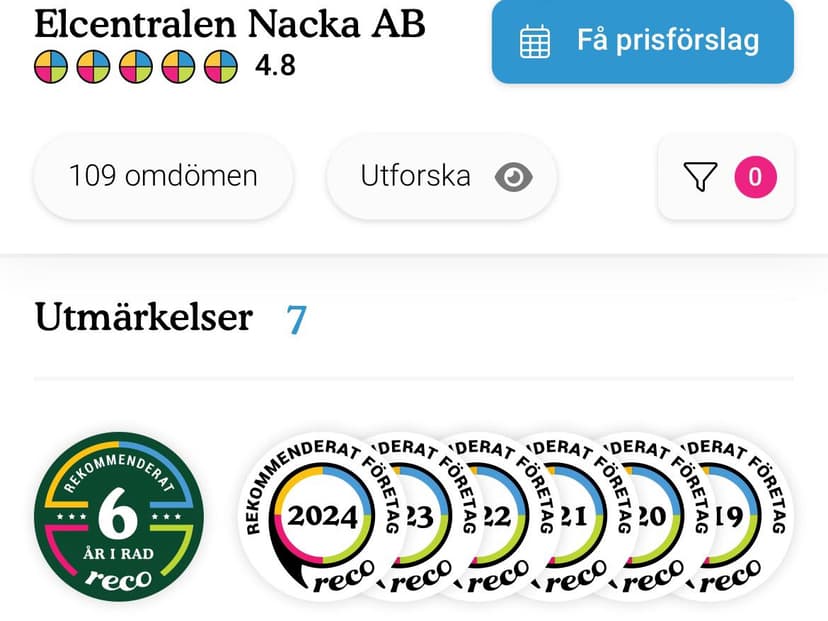
Task: Click the fifth rating circle
Action: point(221,67)
